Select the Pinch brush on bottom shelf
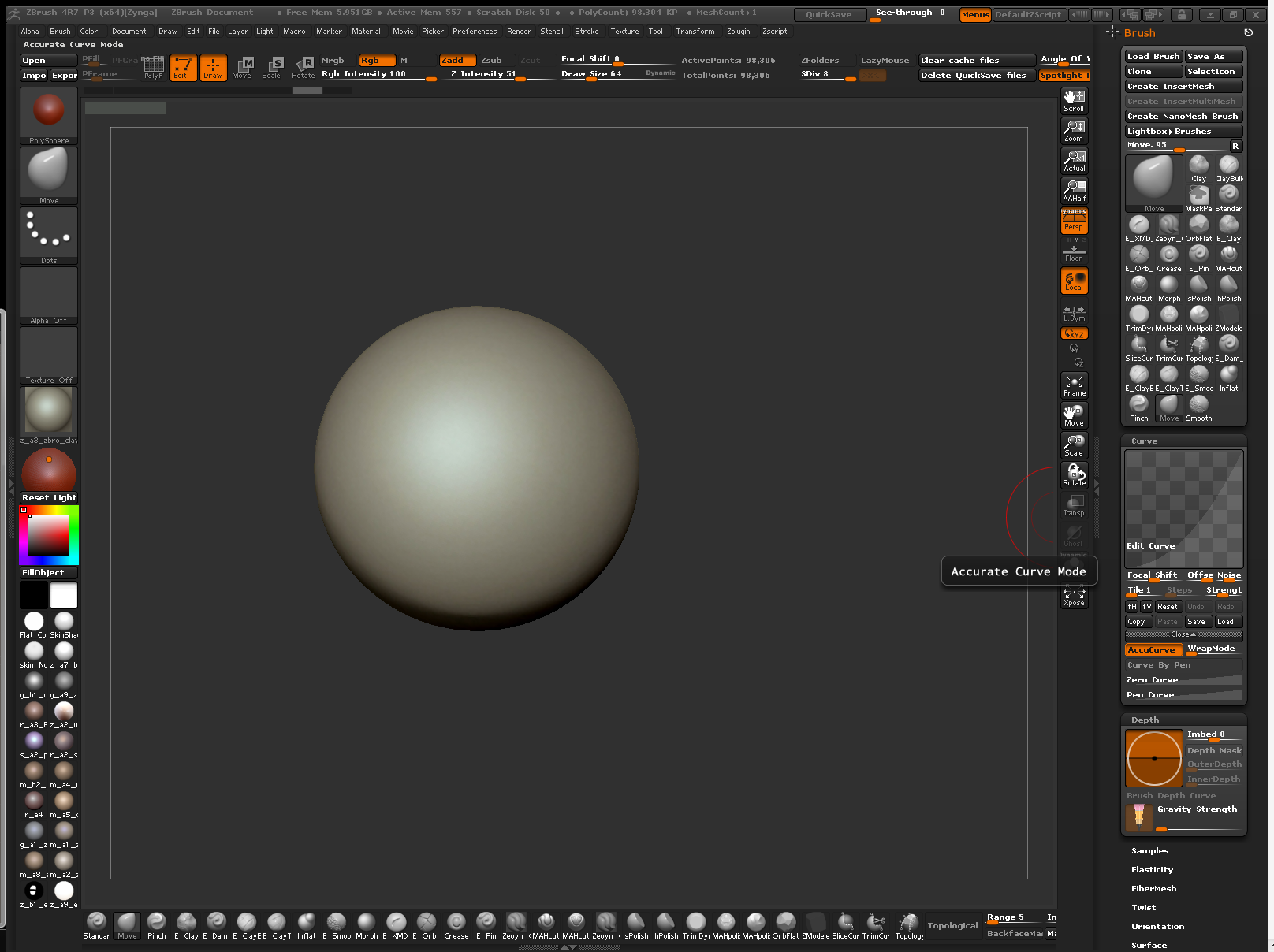Screen dimensions: 1274x952 pos(157,926)
